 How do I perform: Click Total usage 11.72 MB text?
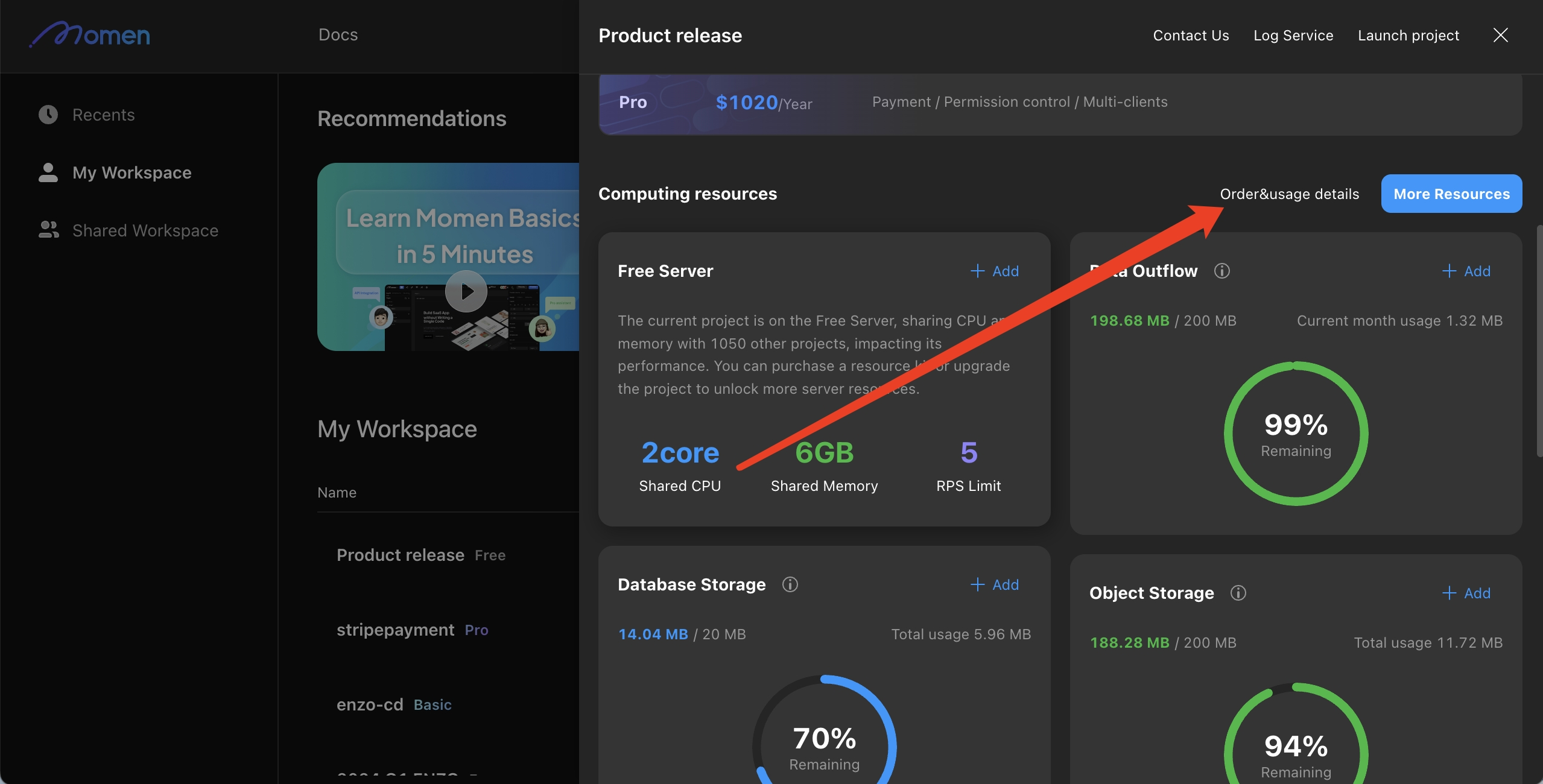coord(1428,642)
